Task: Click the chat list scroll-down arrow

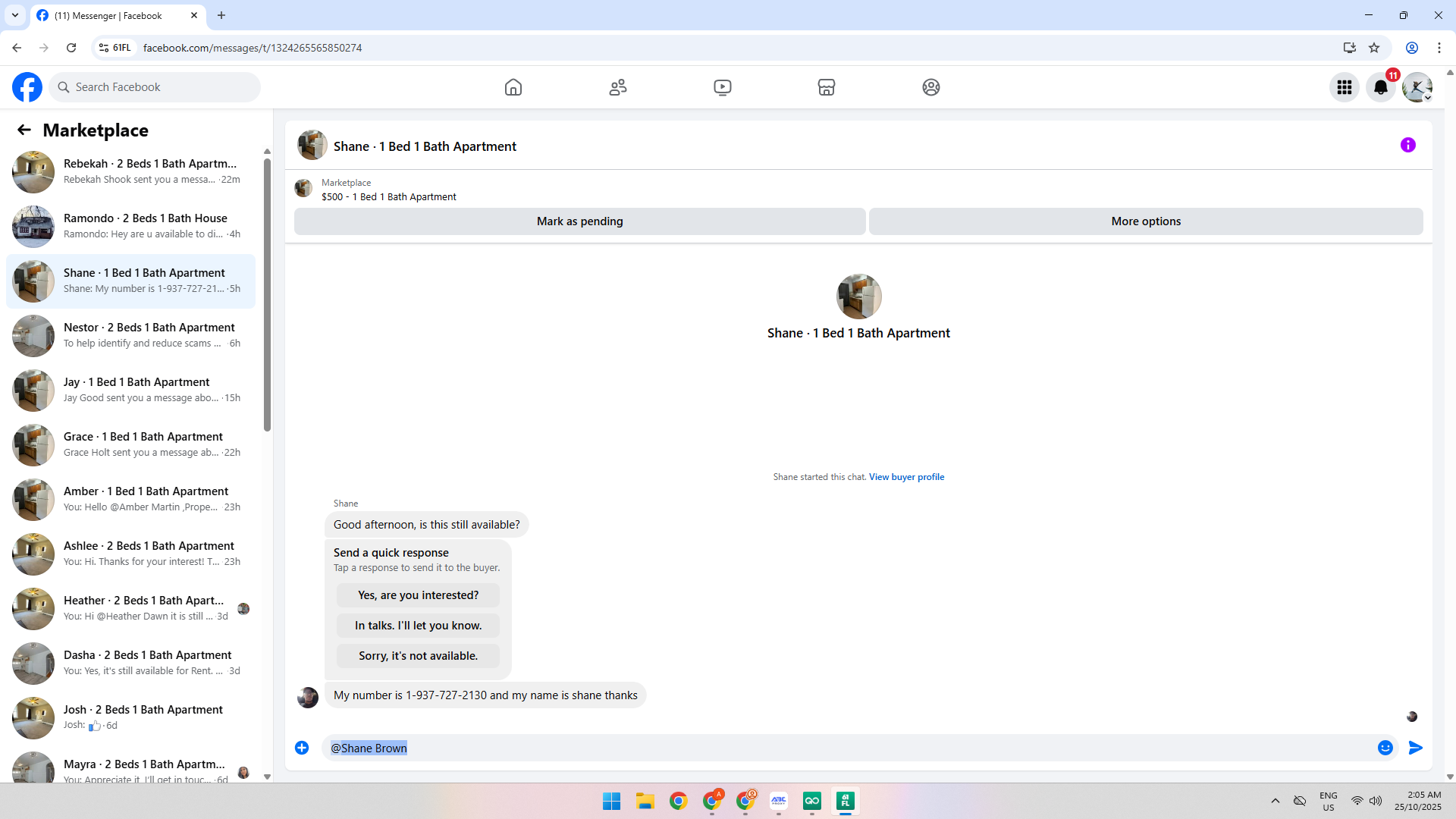Action: (267, 777)
